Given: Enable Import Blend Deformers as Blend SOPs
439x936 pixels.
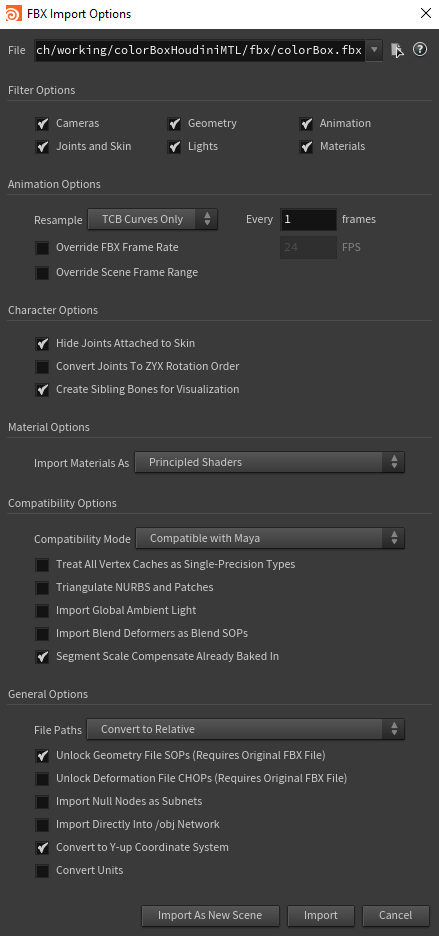Looking at the screenshot, I should [x=42, y=634].
